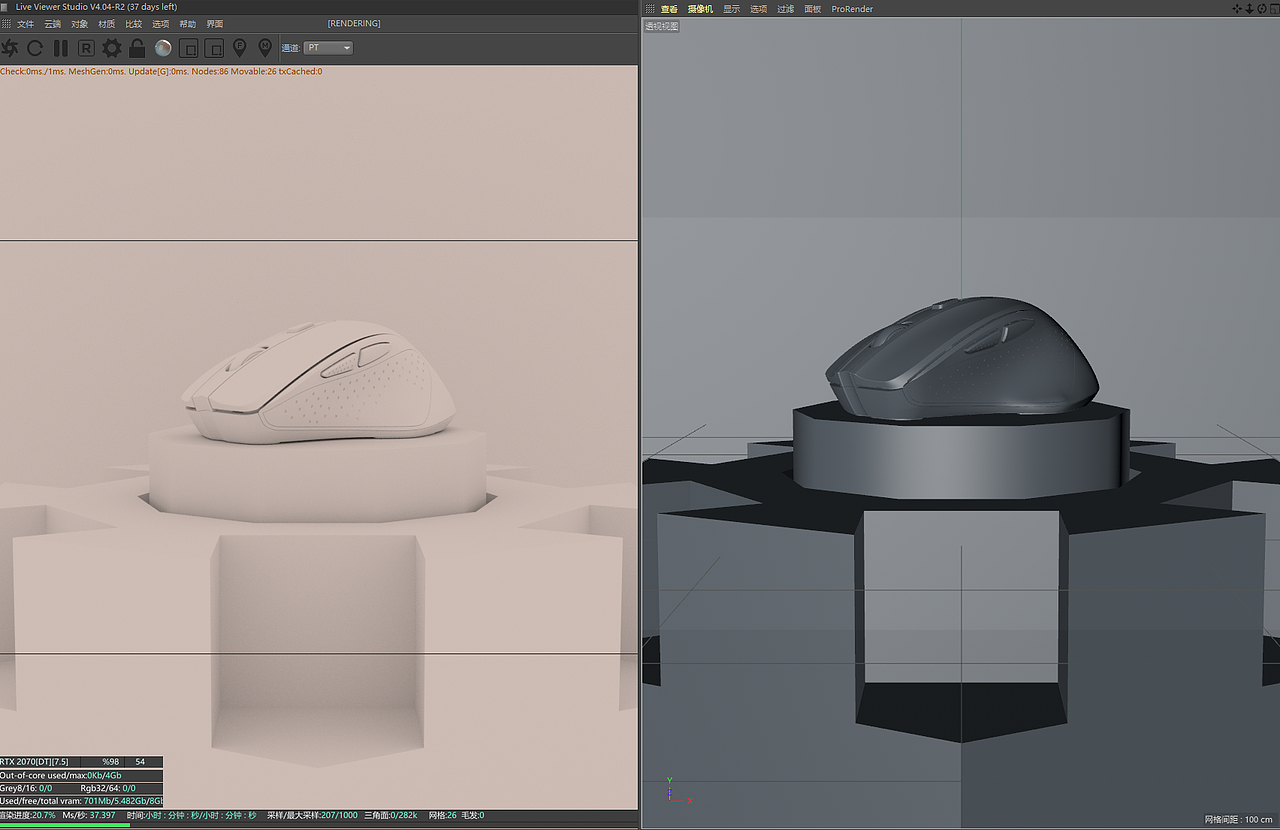Click the 时间 elapsed time readout

(192, 815)
